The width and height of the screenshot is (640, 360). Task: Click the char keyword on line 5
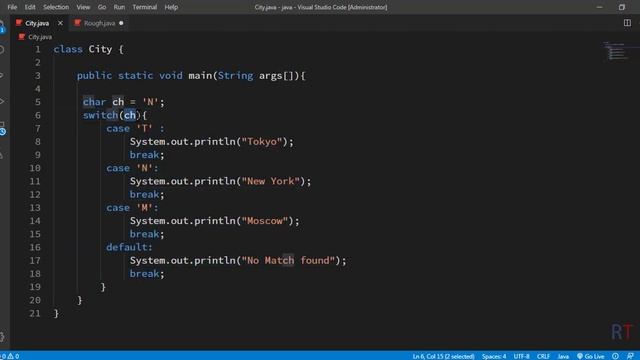[x=94, y=102]
